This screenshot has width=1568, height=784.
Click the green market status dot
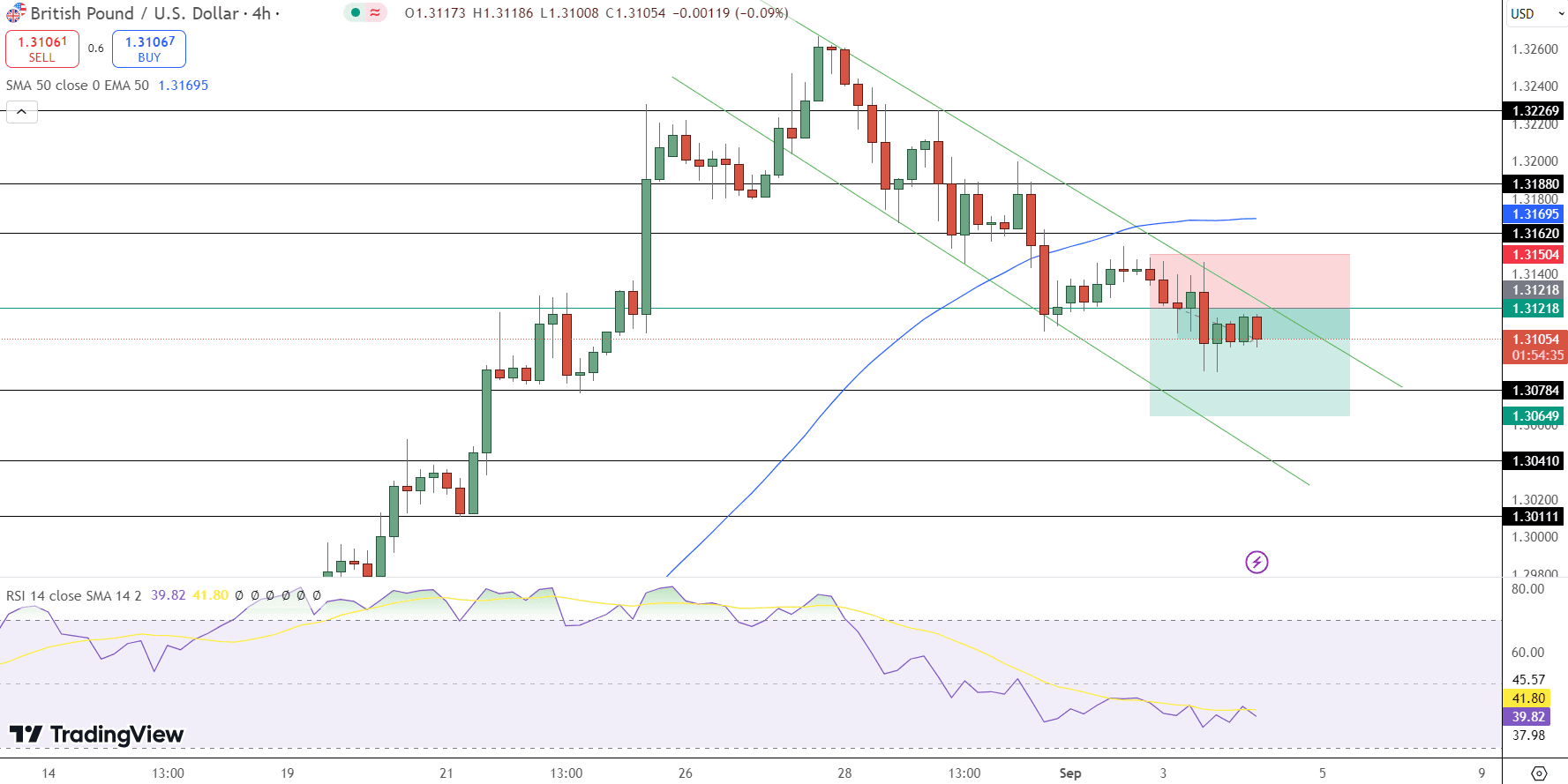click(x=356, y=13)
